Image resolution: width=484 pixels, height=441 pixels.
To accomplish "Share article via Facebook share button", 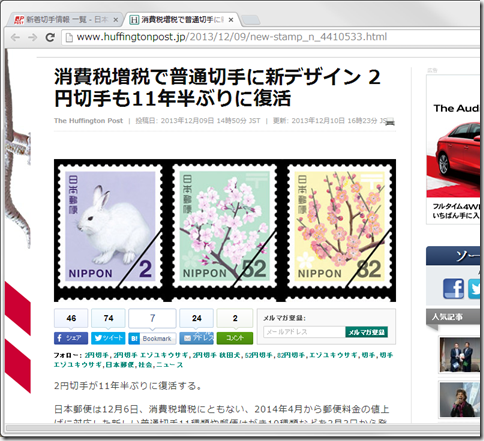I will pos(71,338).
